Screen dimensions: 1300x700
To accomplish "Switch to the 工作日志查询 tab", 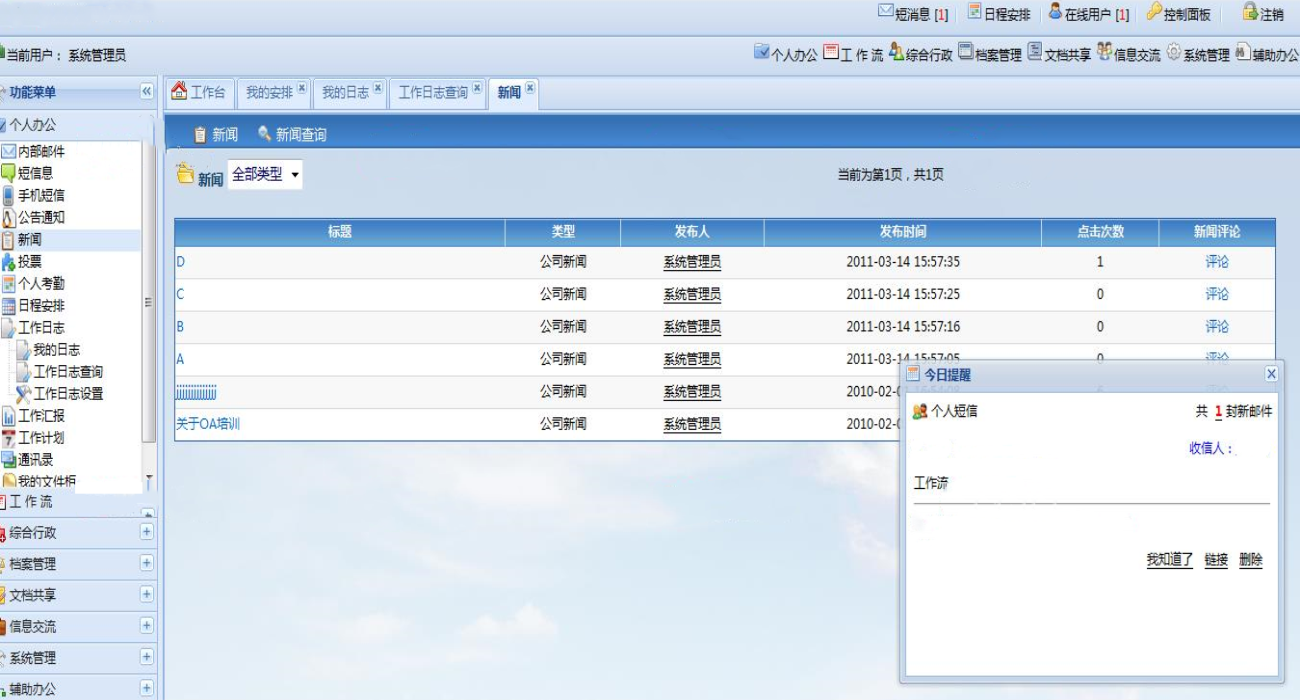I will click(432, 93).
